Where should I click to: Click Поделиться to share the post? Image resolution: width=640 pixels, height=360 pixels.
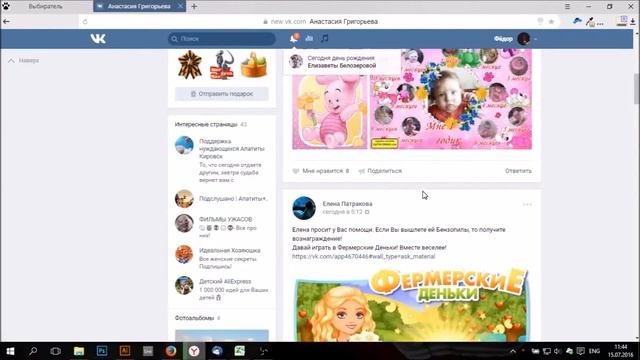point(380,171)
